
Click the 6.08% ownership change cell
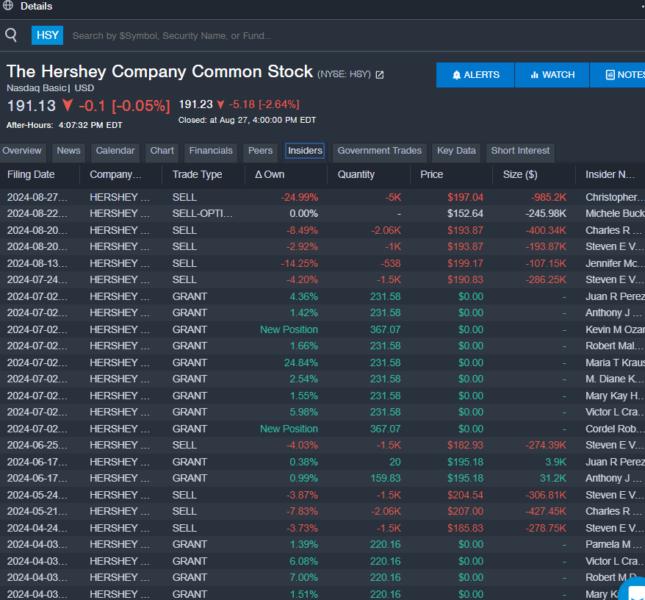304,561
